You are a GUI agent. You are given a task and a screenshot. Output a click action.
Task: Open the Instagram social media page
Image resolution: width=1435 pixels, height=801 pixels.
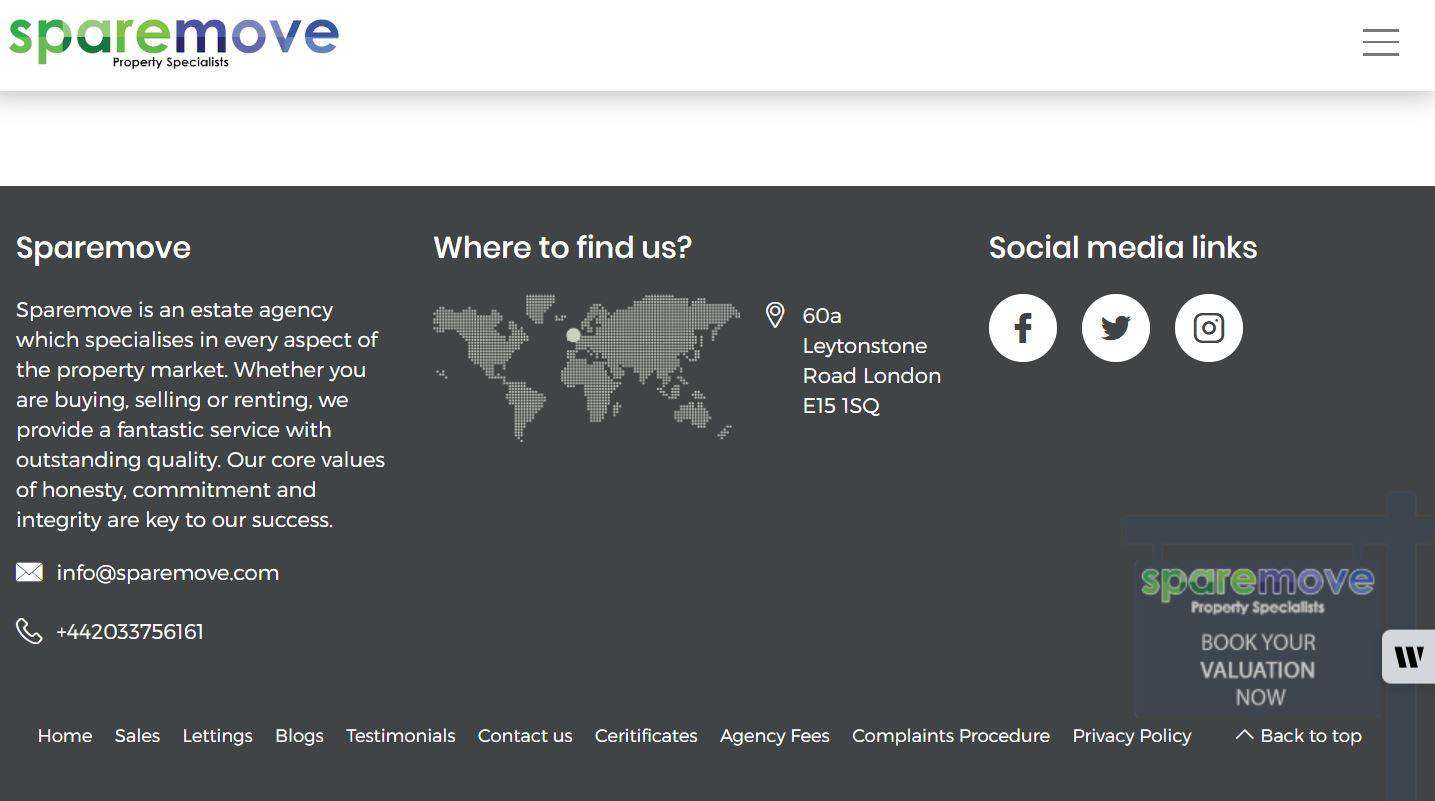(1208, 328)
